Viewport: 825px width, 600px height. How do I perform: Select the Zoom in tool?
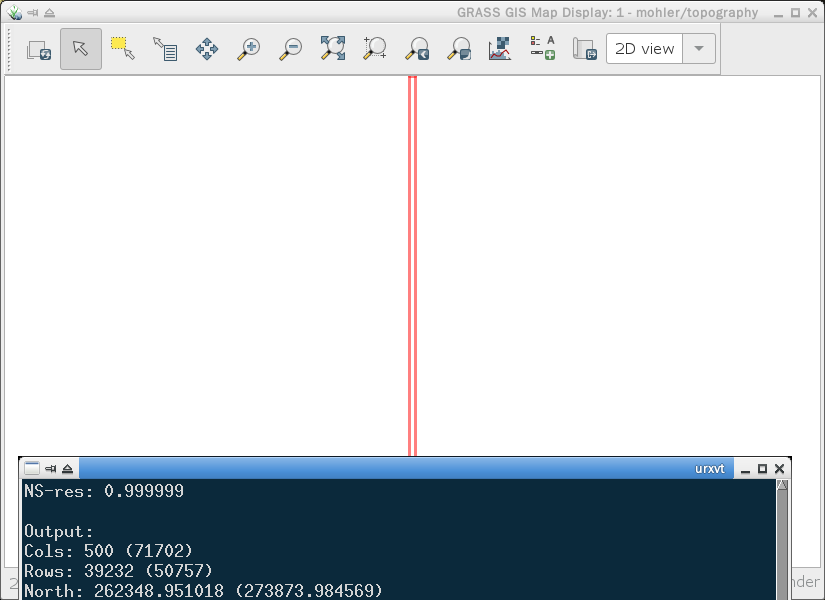coord(249,49)
